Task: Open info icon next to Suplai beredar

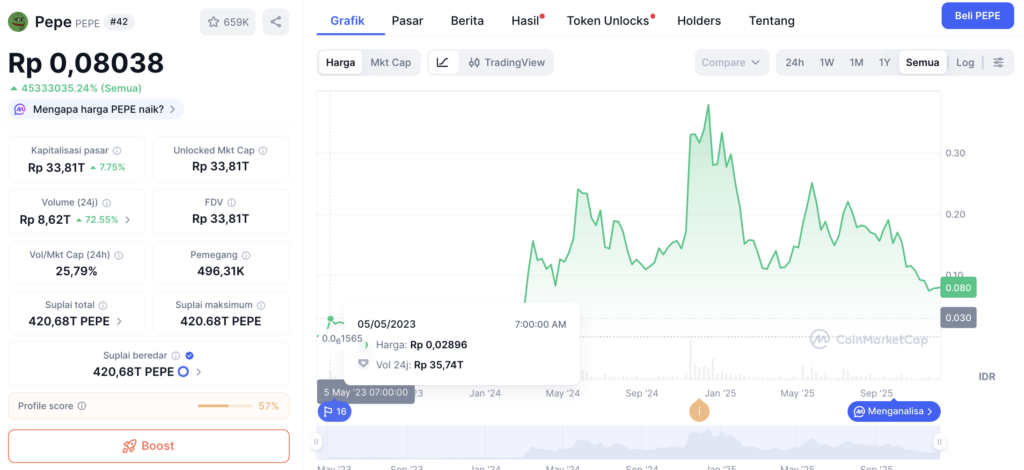Action: click(176, 356)
